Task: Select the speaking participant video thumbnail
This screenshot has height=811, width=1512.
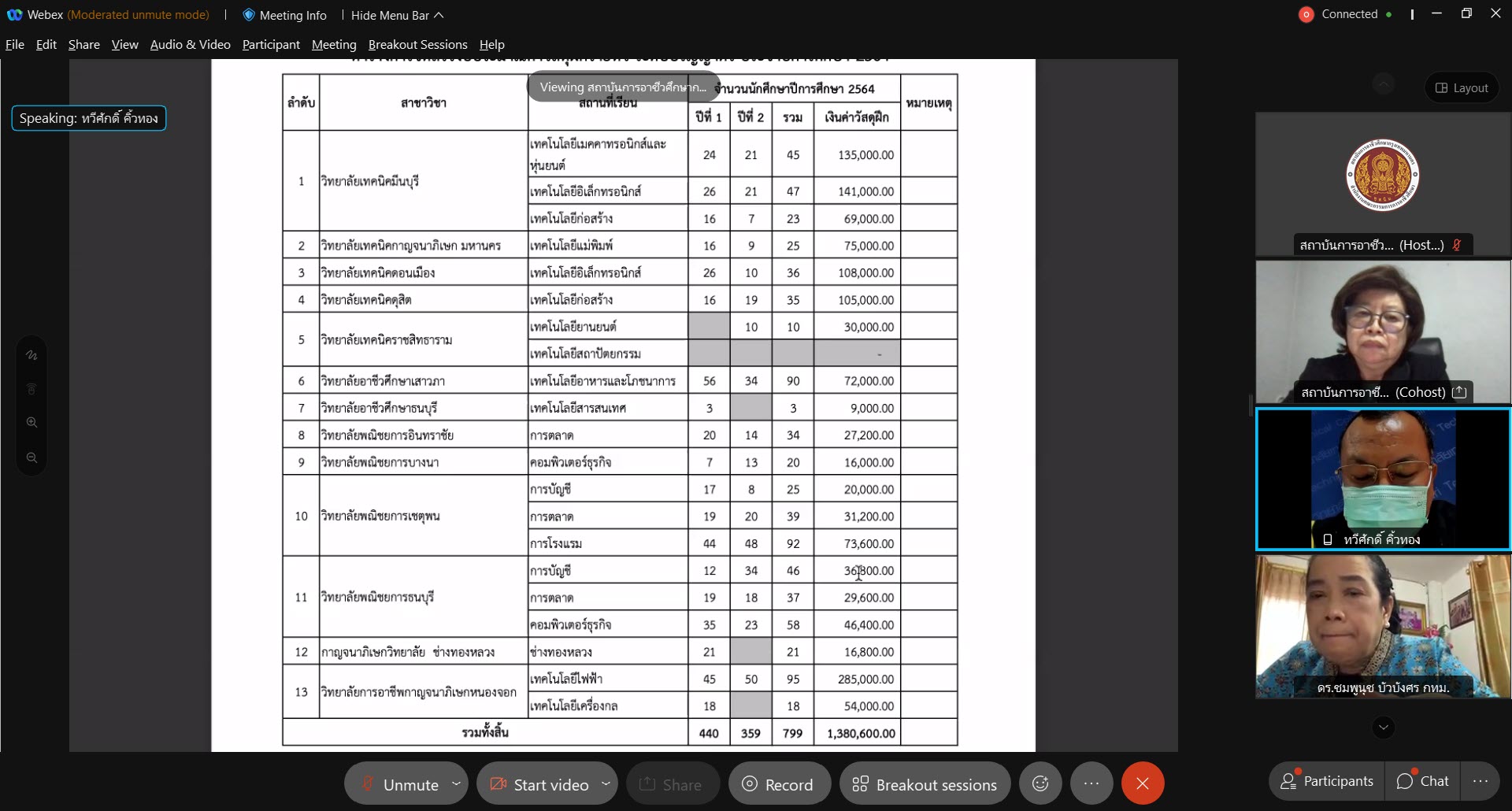Action: pyautogui.click(x=1383, y=479)
